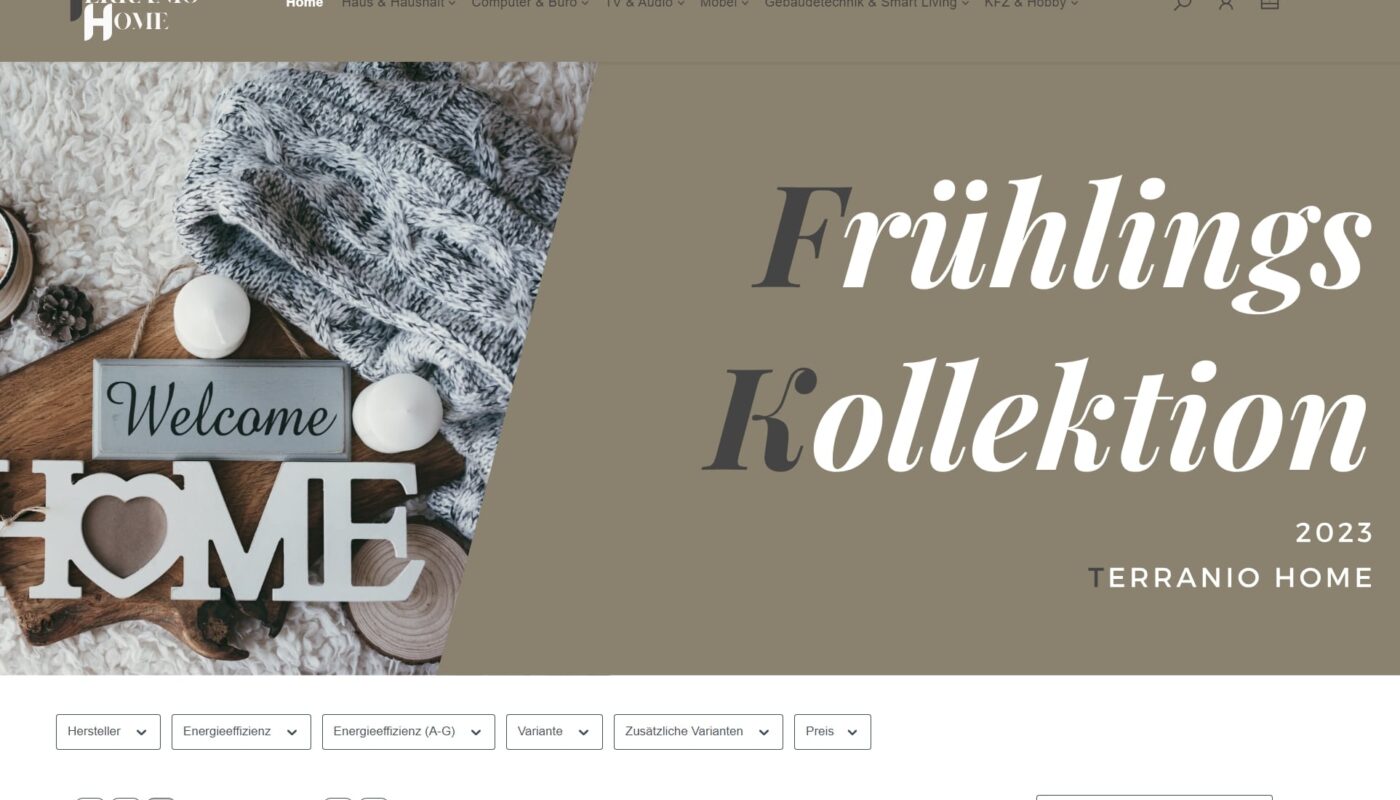
Task: Open the Computer & Büro menu
Action: pos(530,4)
